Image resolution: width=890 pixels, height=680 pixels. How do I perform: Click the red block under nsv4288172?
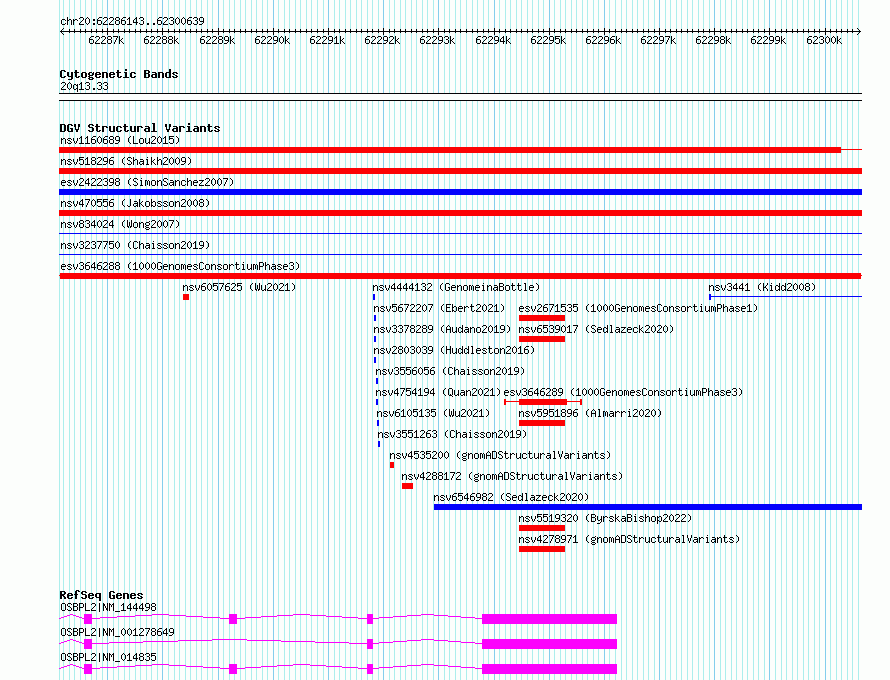coord(407,486)
